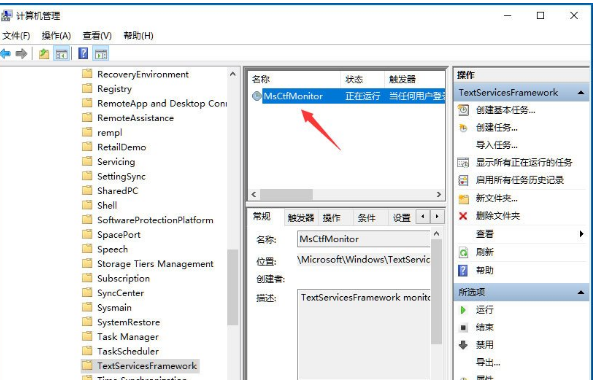Select the SoftwareProtectionPlatform tree folder
593x380 pixels.
(x=155, y=220)
